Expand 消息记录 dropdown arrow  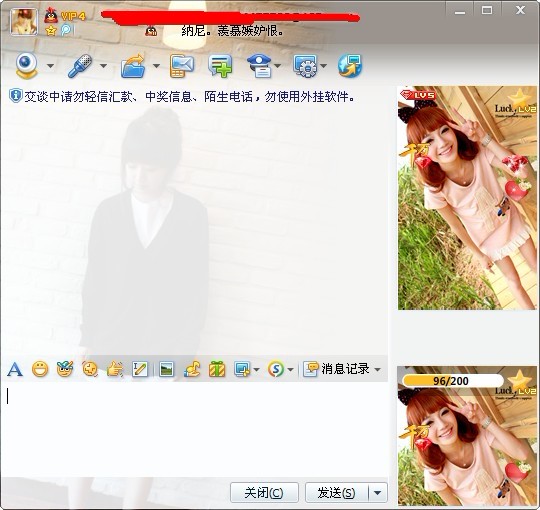[x=377, y=370]
